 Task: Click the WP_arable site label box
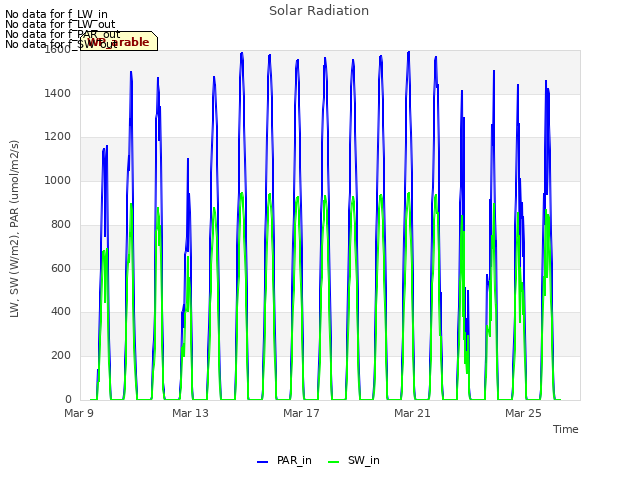(x=119, y=41)
